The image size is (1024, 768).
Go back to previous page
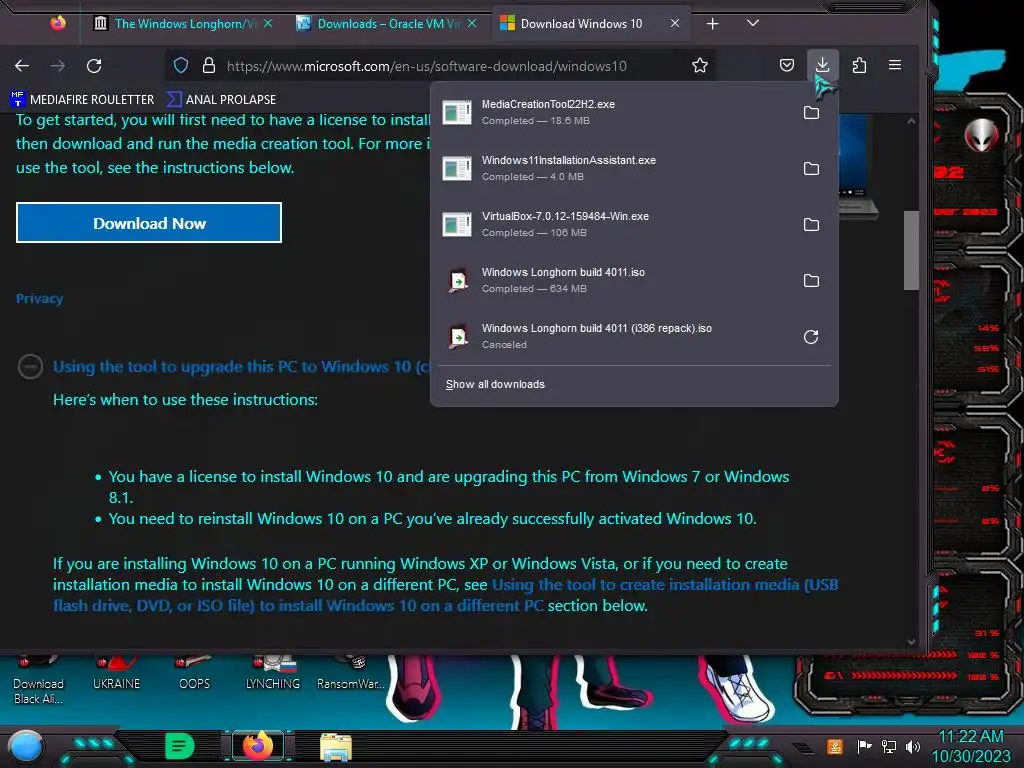pos(22,65)
